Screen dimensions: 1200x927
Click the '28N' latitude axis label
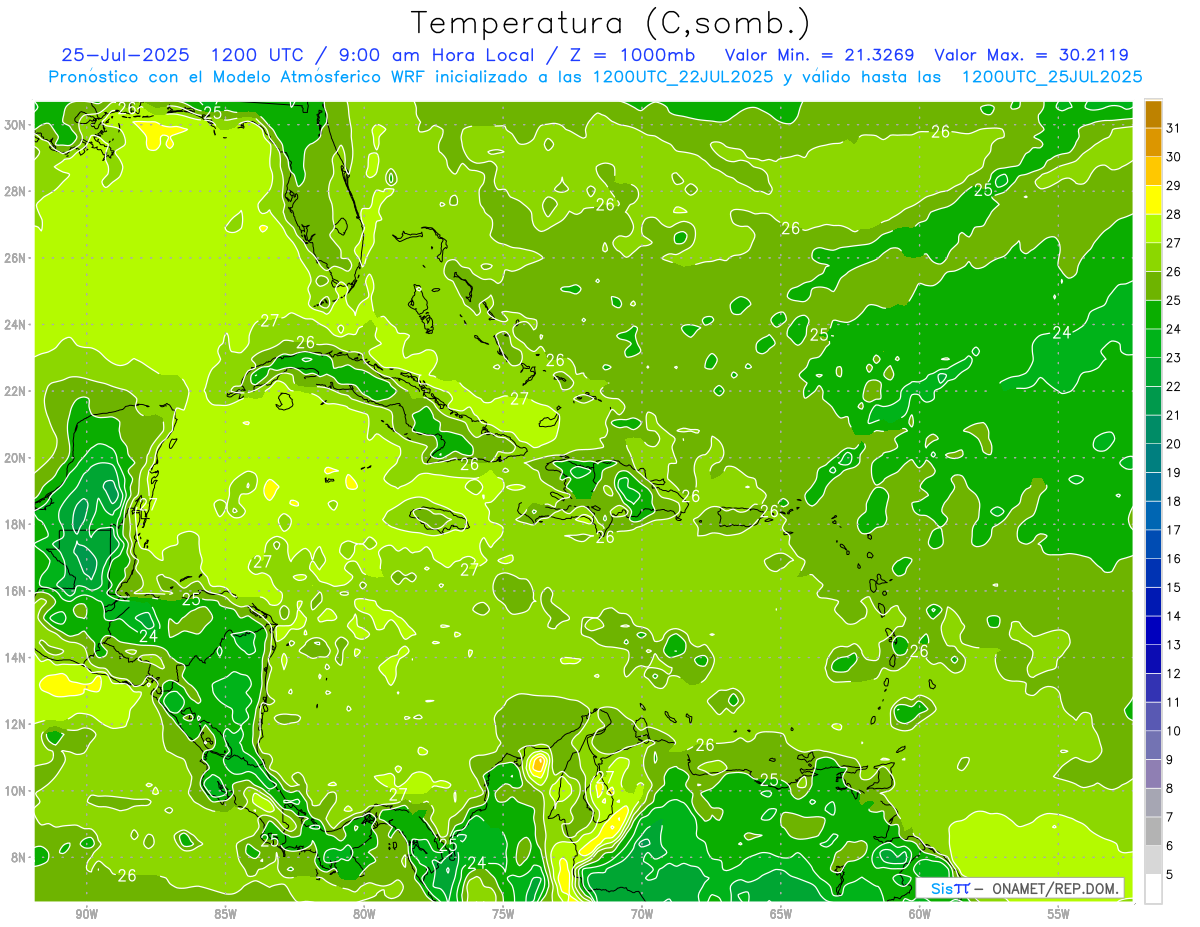[x=16, y=191]
